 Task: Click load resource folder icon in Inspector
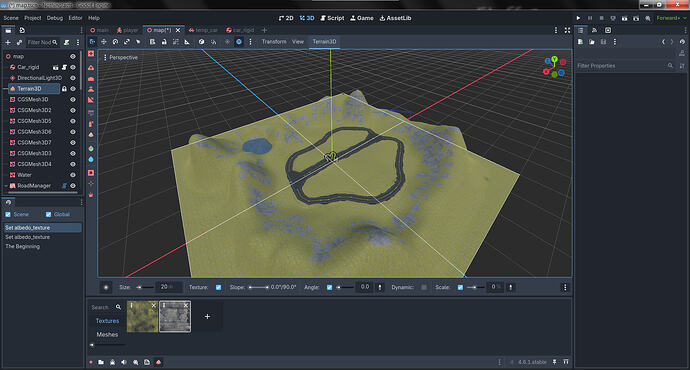(592, 42)
